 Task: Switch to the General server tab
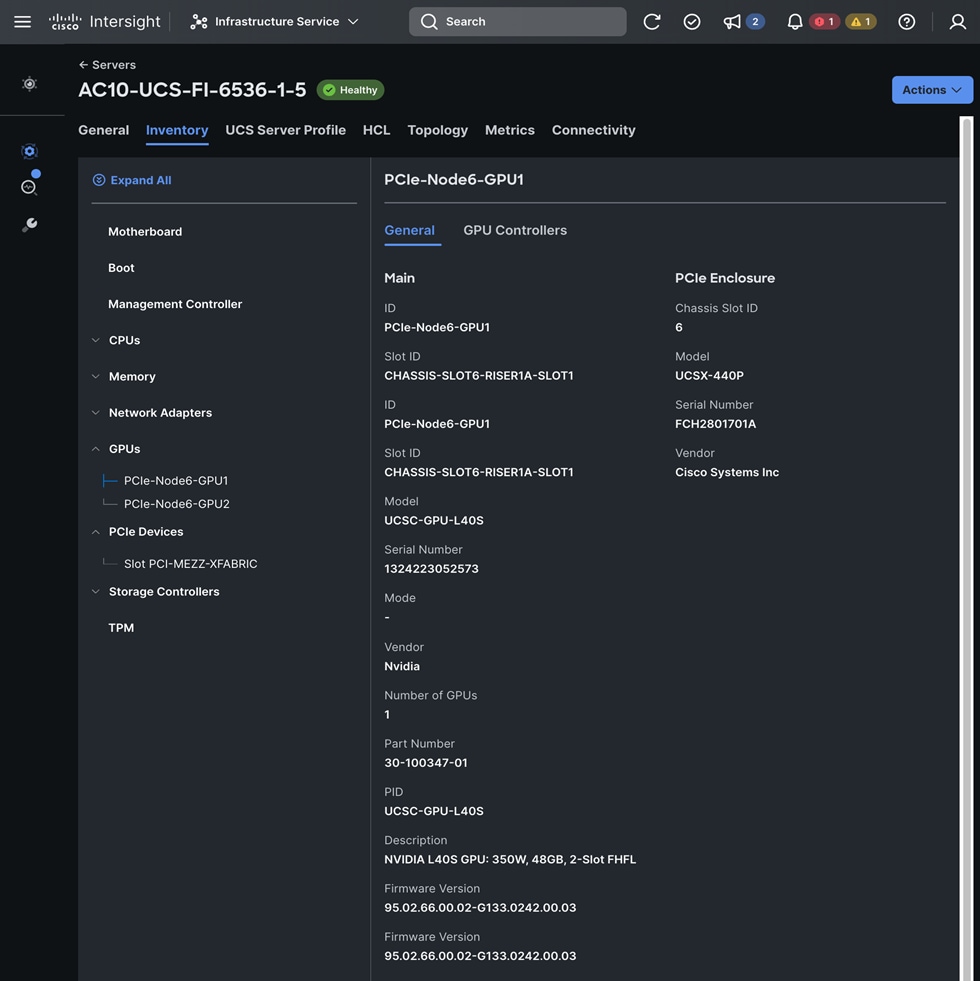104,130
